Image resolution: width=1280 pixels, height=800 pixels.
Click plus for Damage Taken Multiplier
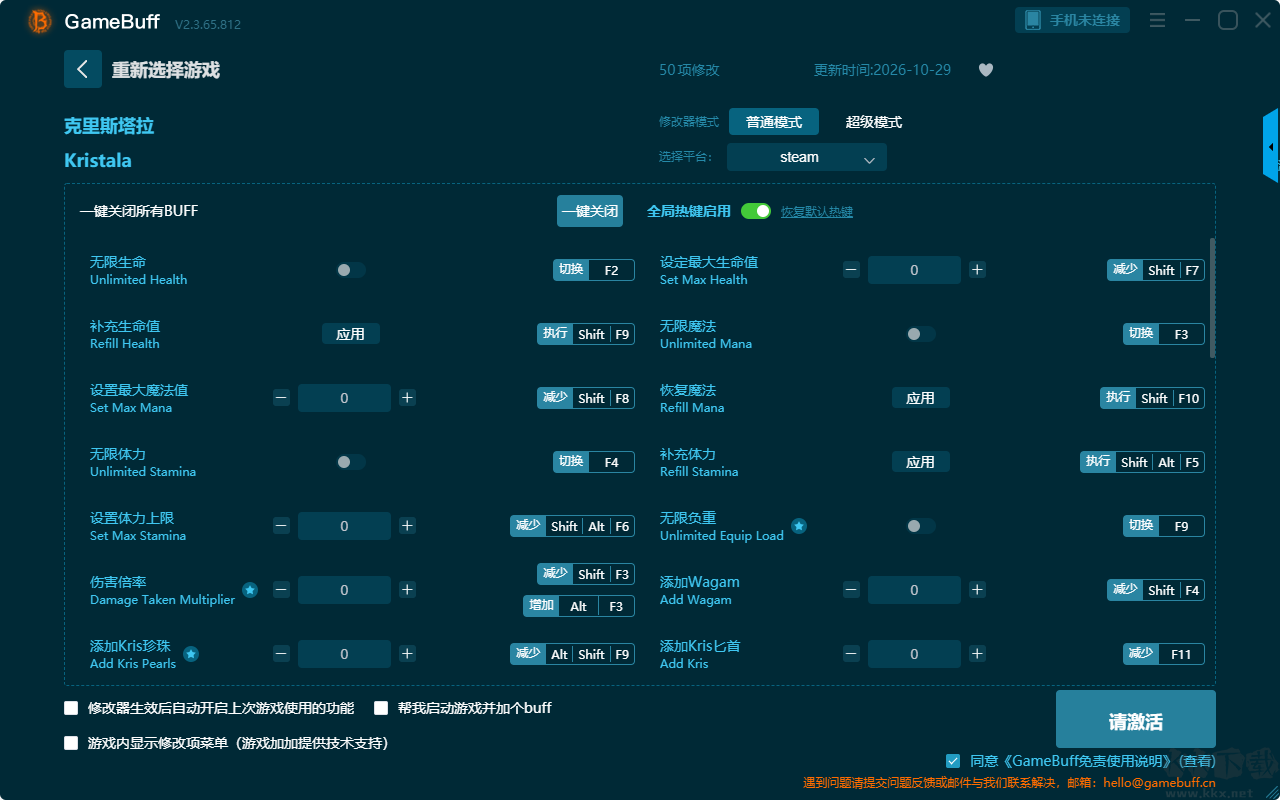[x=407, y=590]
